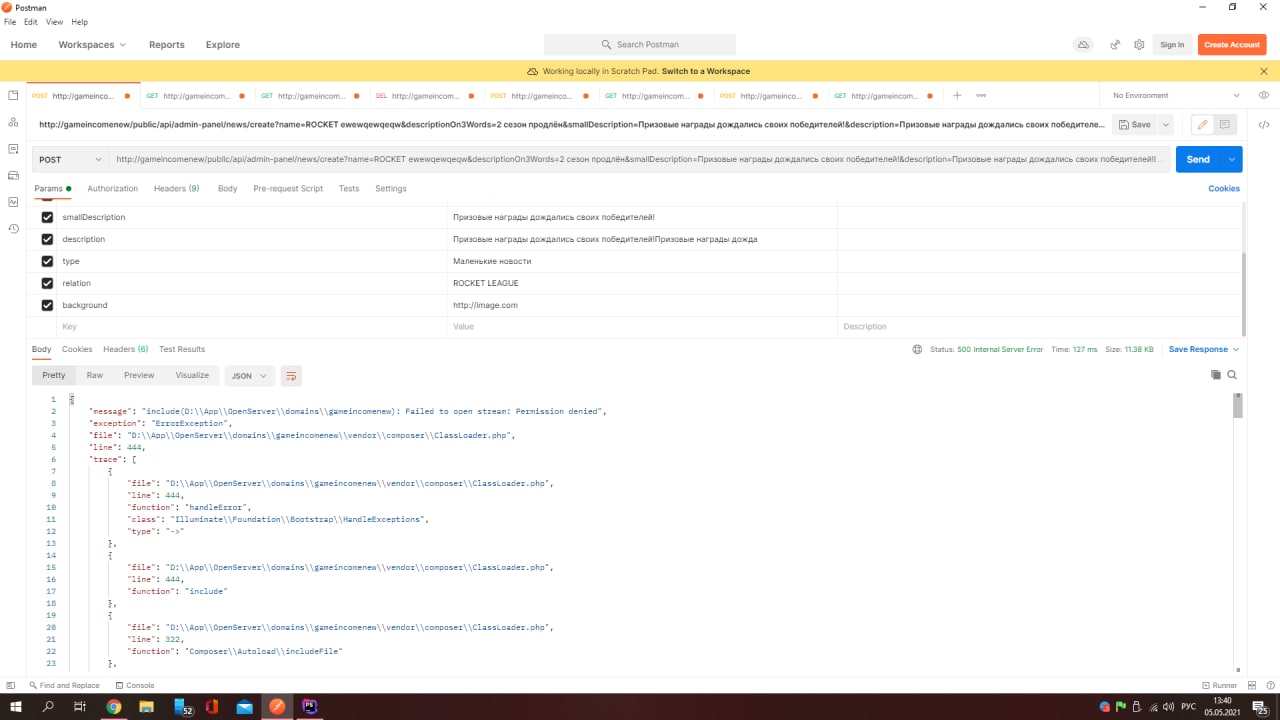
Task: Open the File menu
Action: click(10, 22)
